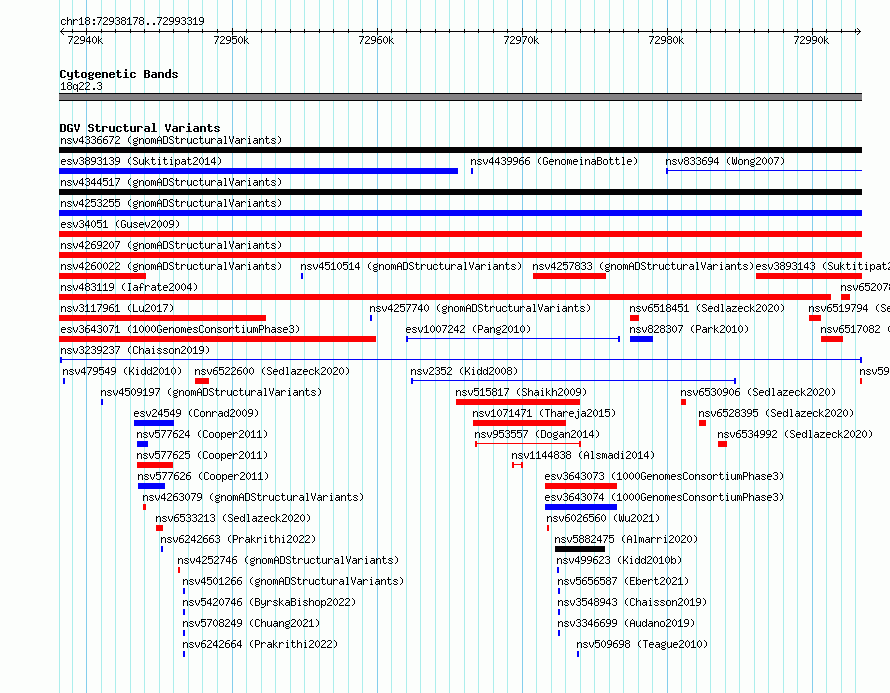Open the nsv4439966 GenomeinaBottle variant label
The height and width of the screenshot is (693, 890).
[x=554, y=161]
